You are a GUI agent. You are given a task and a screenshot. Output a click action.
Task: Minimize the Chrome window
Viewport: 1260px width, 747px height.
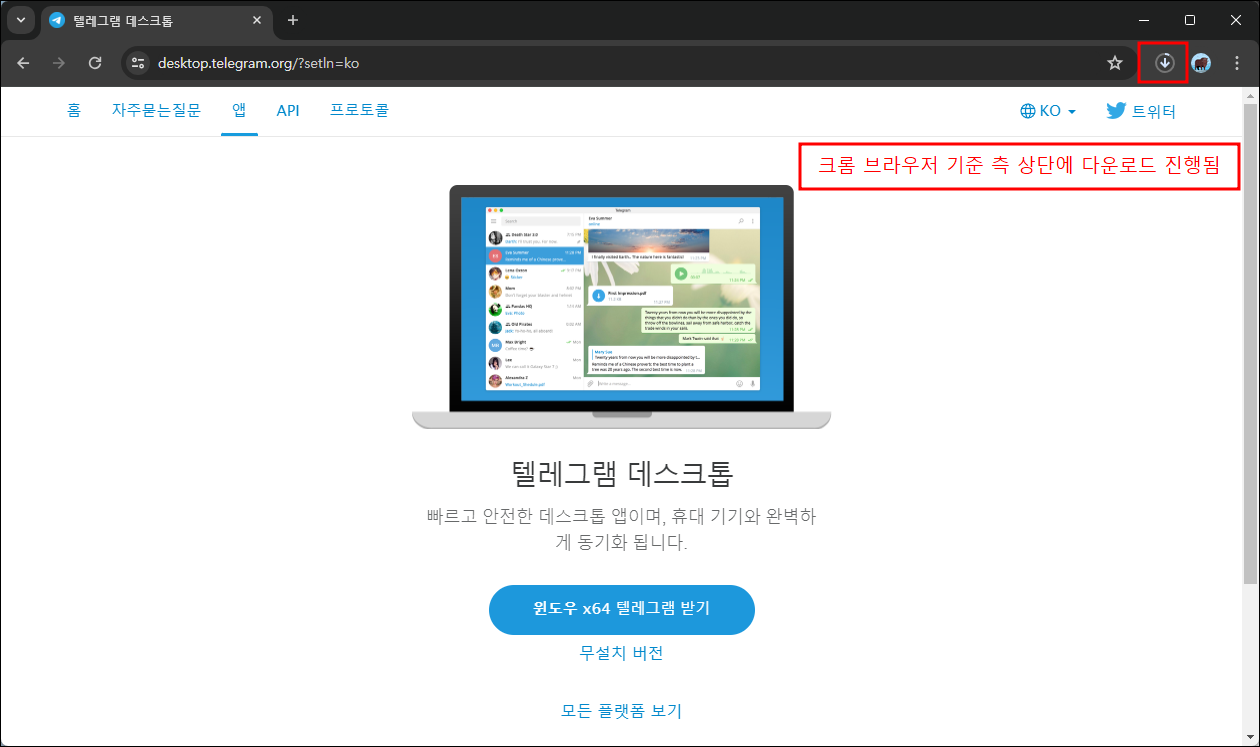tap(1143, 20)
